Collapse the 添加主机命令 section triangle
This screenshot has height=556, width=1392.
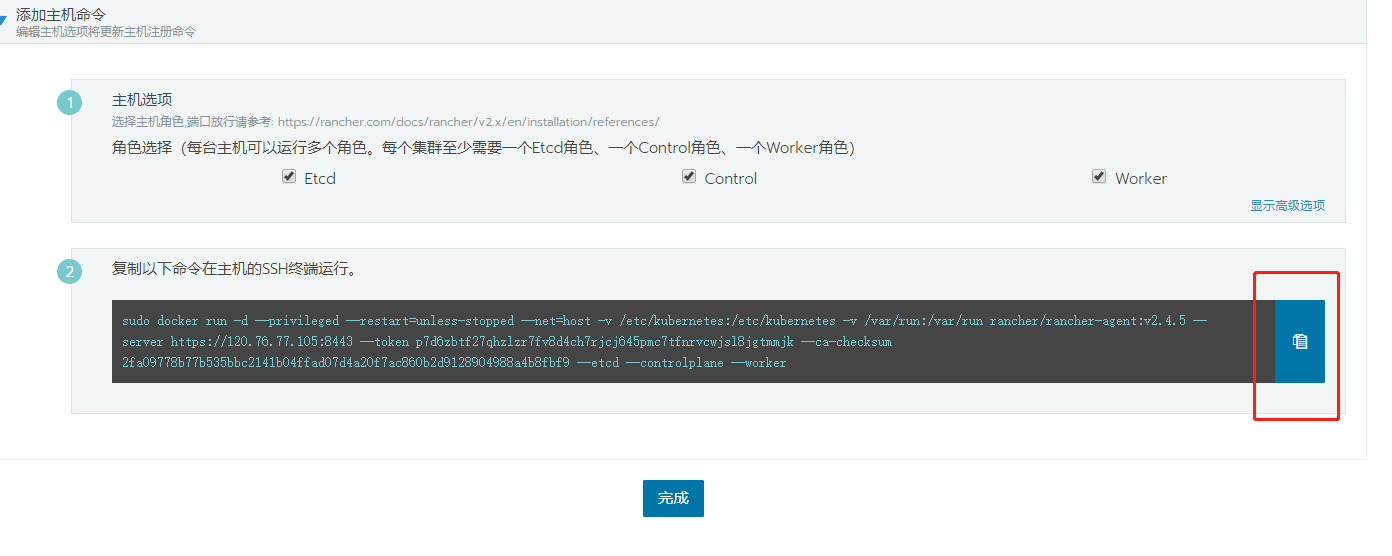click(x=3, y=20)
